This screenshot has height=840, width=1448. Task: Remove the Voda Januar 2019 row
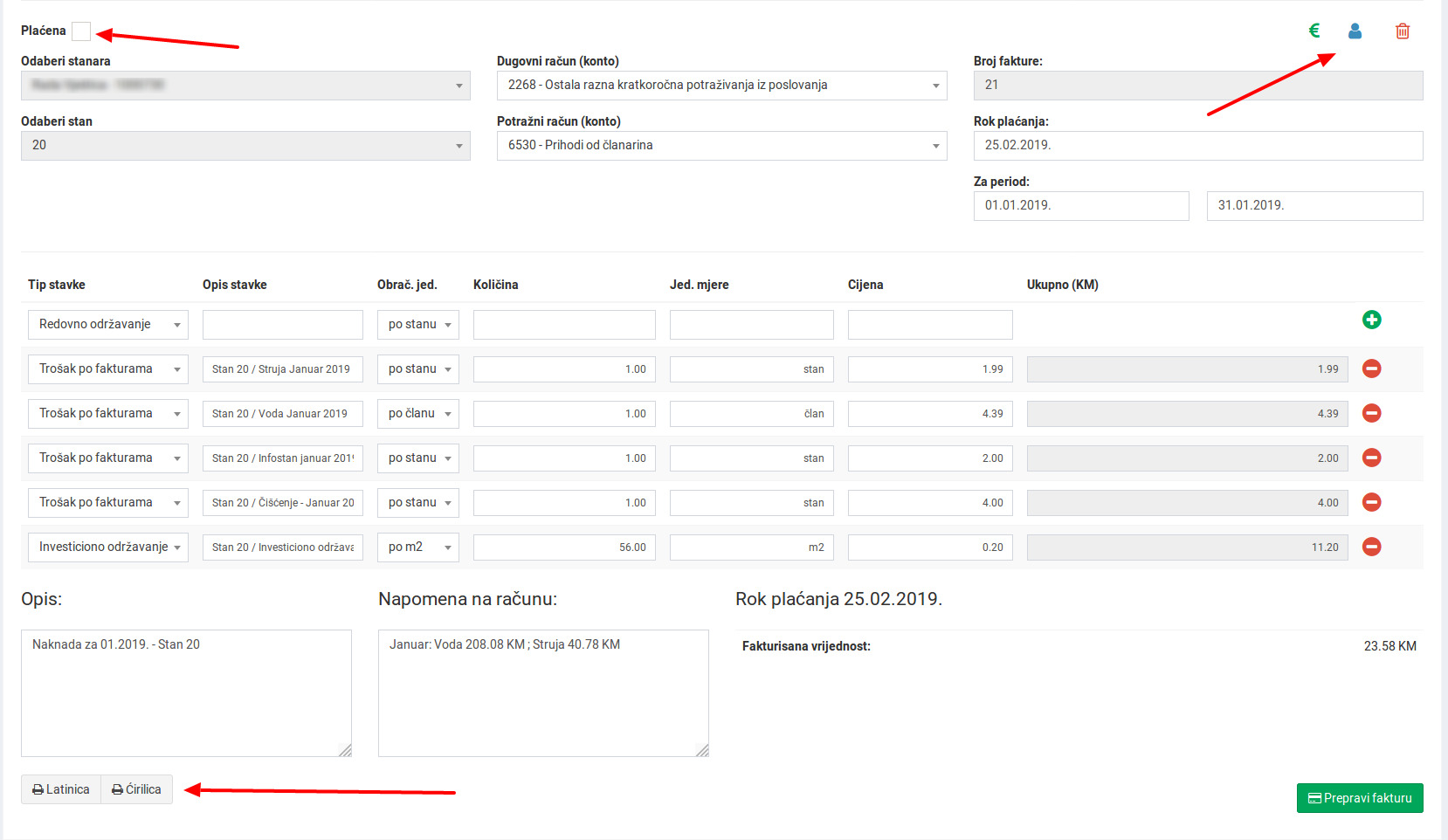tap(1371, 413)
